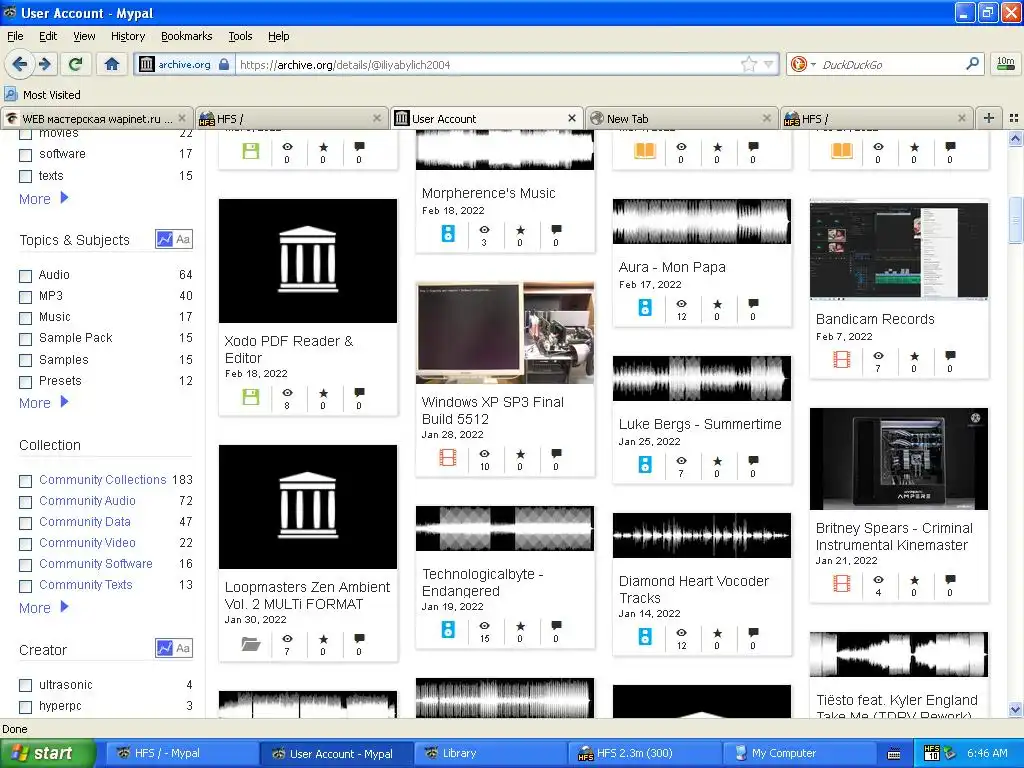Open the Community Audio collection link
1024x768 pixels.
point(88,500)
